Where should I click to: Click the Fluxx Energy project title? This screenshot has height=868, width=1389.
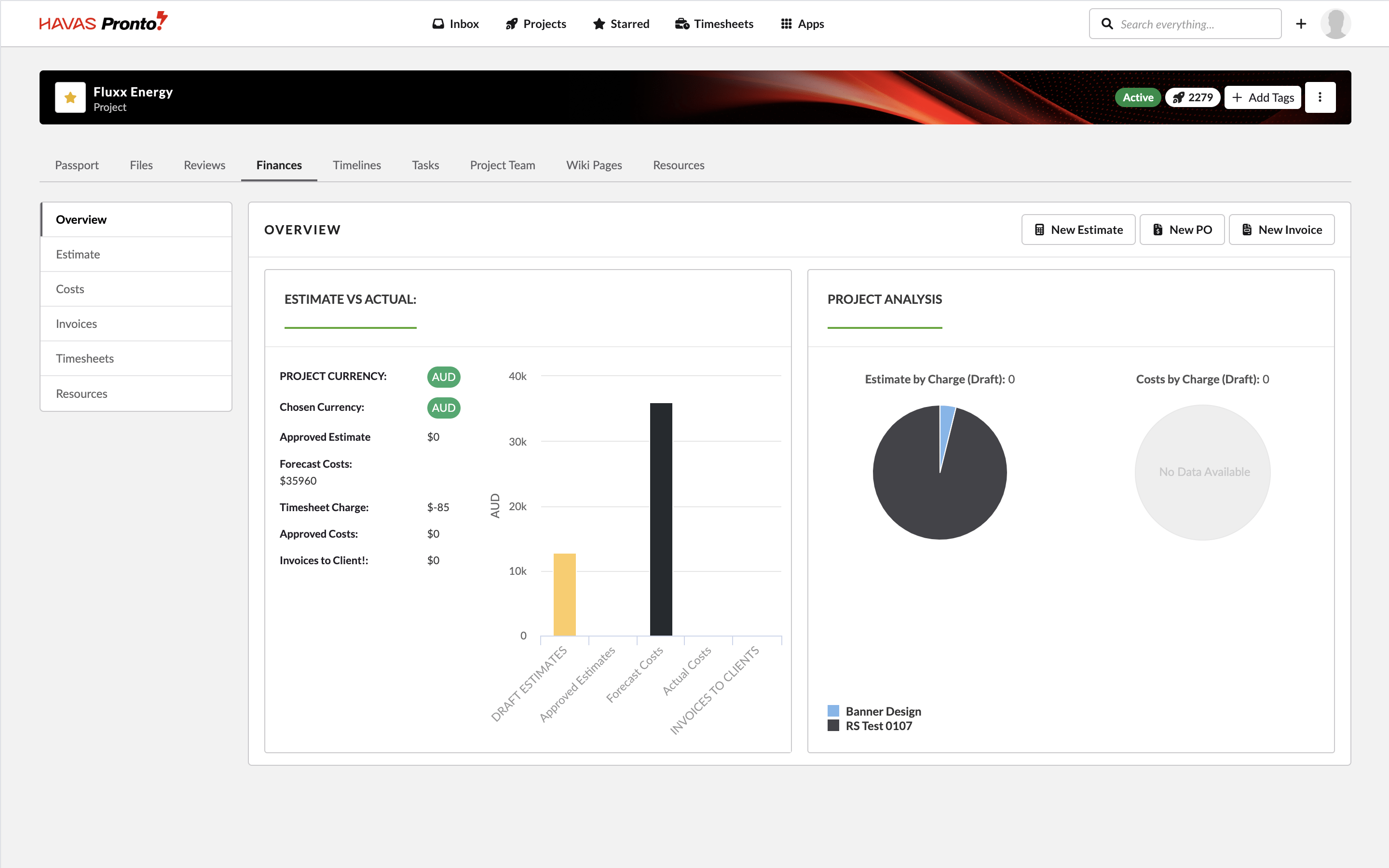tap(133, 92)
